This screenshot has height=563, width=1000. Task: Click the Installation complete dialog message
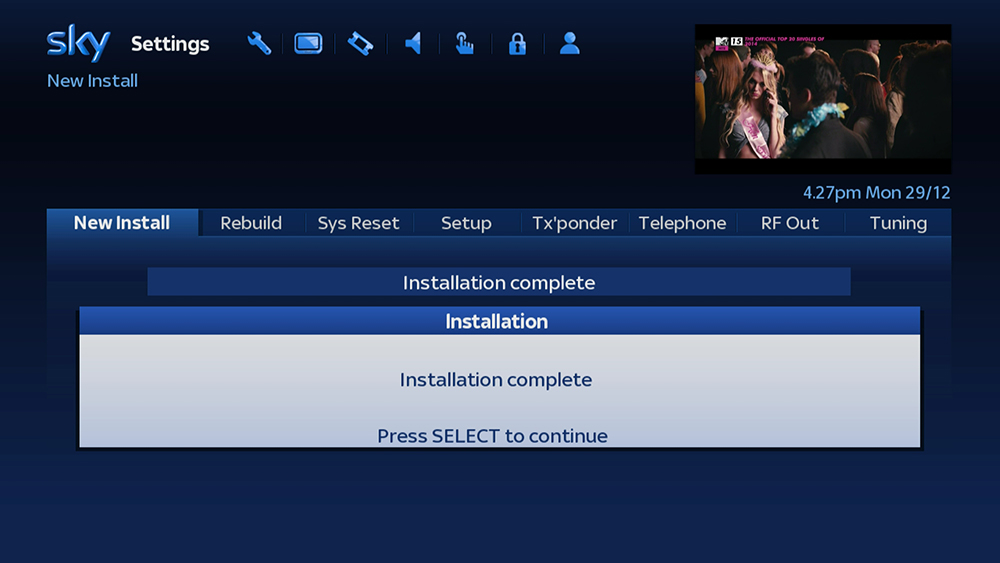tap(496, 379)
